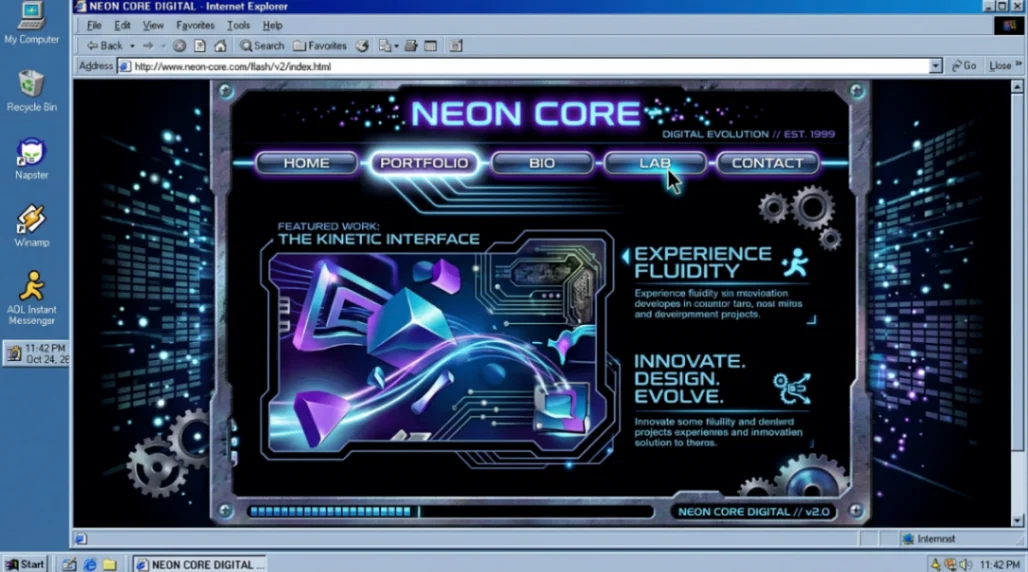The image size is (1028, 572).
Task: Open the File menu
Action: click(94, 26)
